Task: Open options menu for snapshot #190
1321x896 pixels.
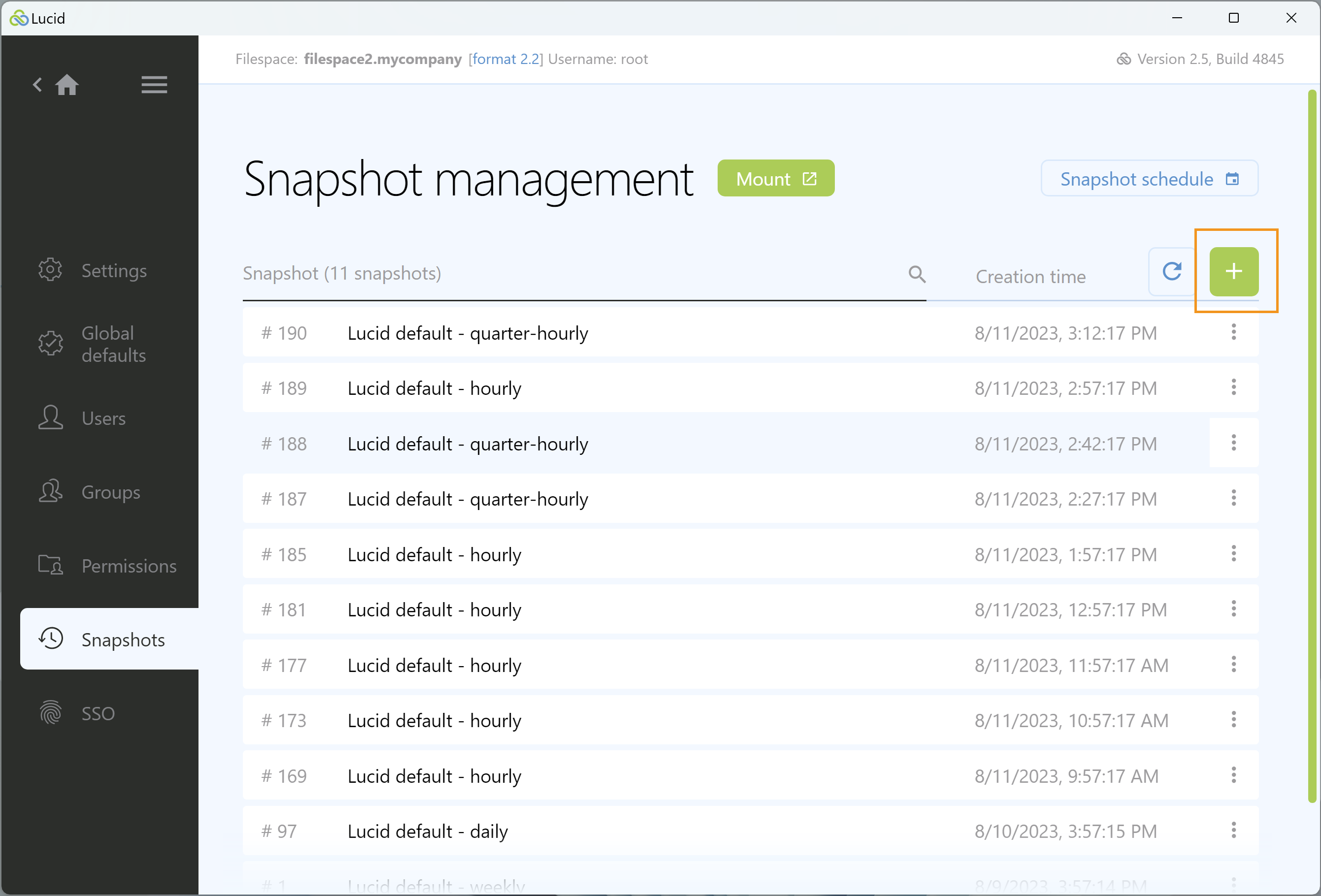Action: click(1233, 332)
